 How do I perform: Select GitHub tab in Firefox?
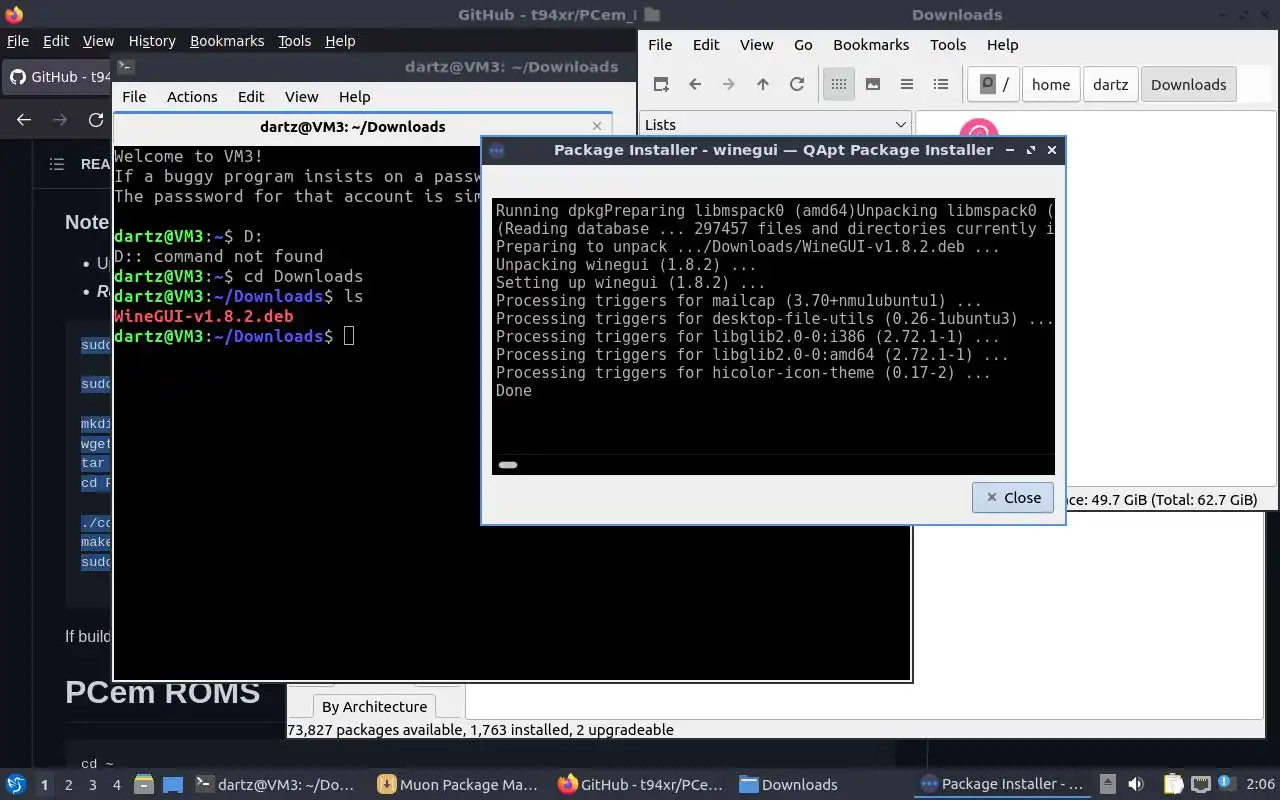pos(57,77)
